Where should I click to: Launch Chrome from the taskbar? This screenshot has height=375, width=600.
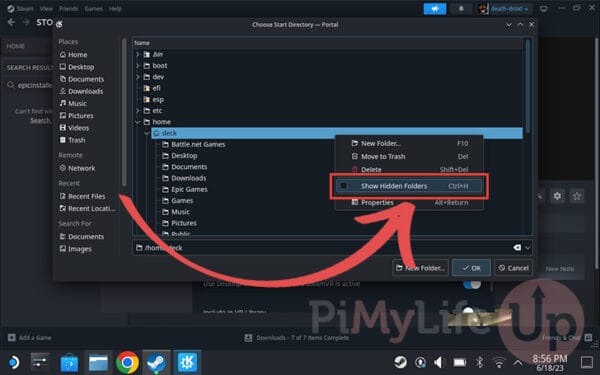pos(127,362)
